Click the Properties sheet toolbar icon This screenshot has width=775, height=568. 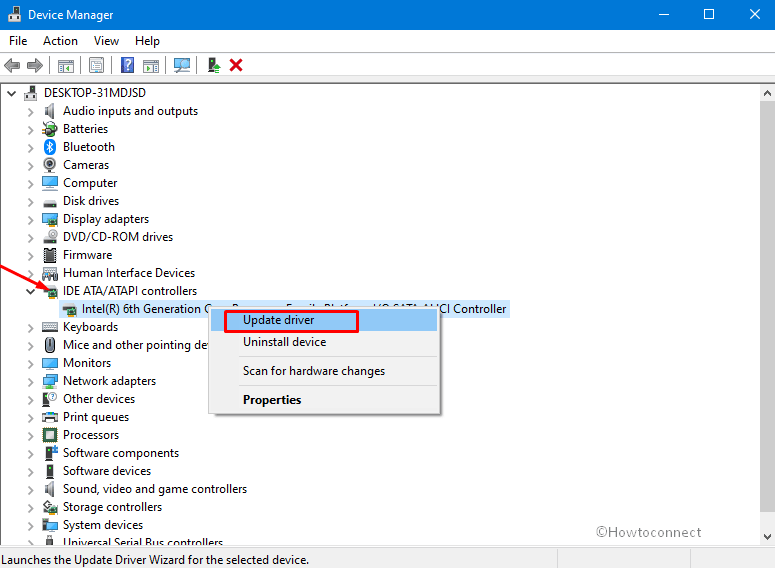click(x=96, y=65)
